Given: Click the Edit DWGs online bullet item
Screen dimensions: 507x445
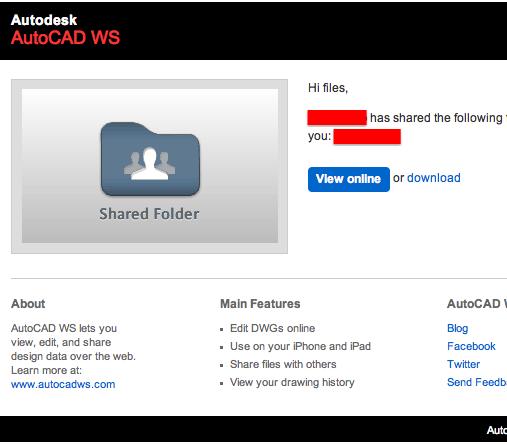Looking at the screenshot, I should pyautogui.click(x=272, y=328).
